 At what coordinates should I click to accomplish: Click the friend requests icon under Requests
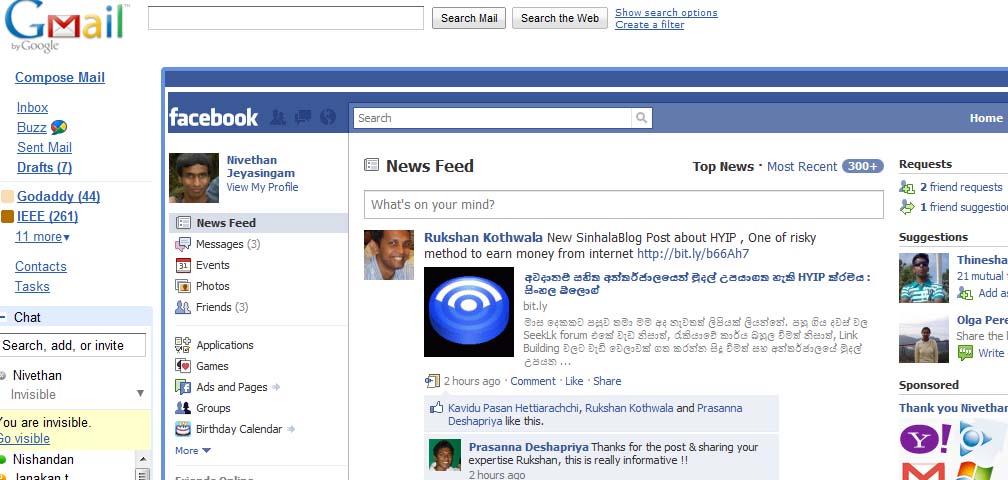pyautogui.click(x=907, y=187)
